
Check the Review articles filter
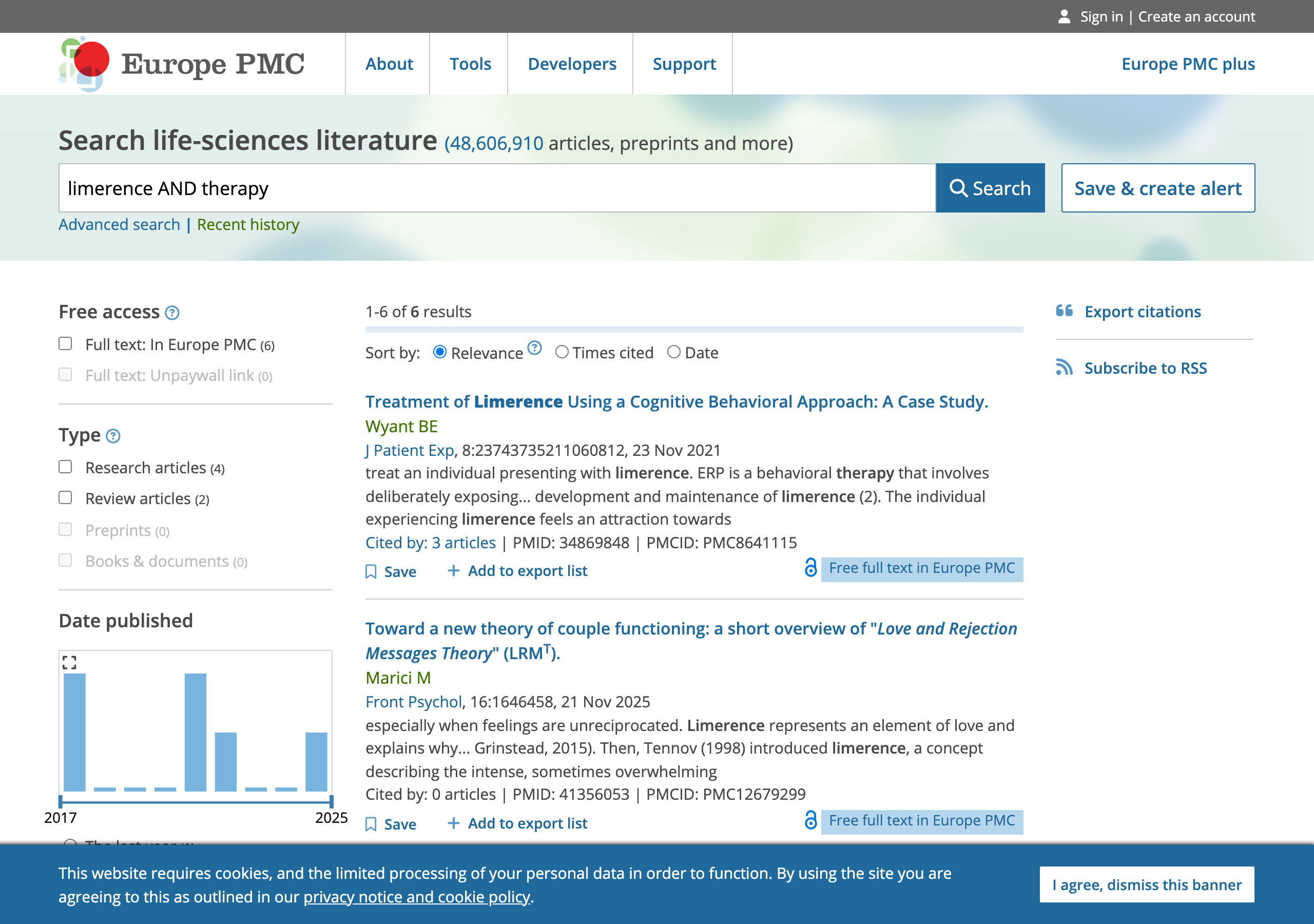[x=65, y=497]
